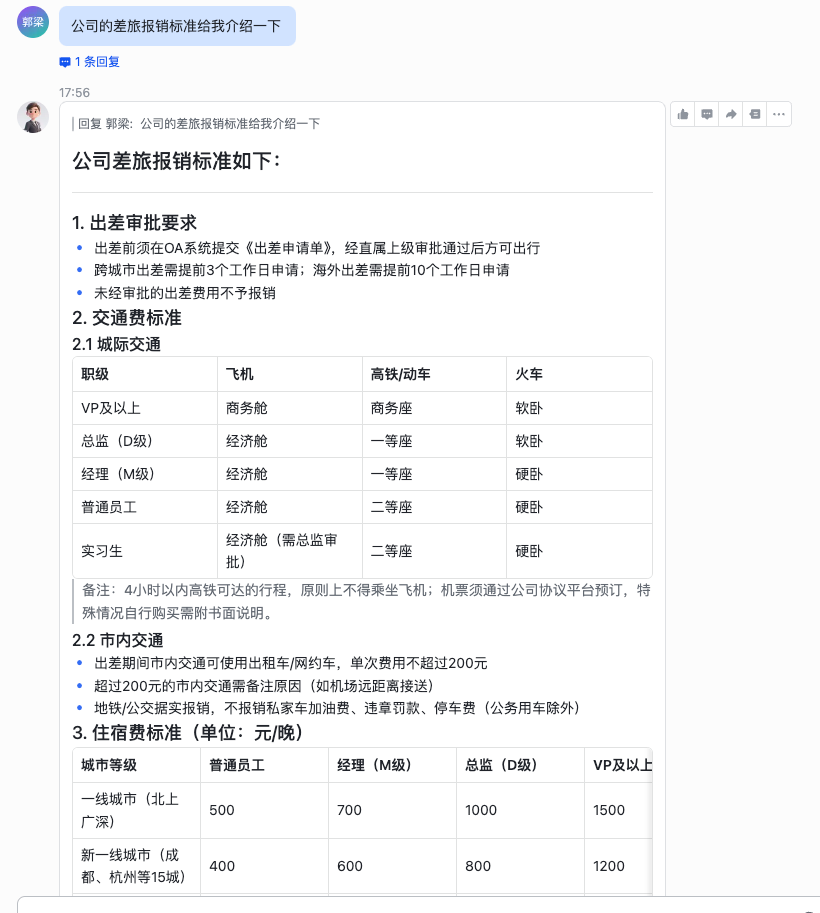Screen dimensions: 820x913
Task: Select the "总监（D级）" lodging table header
Action: [501, 765]
